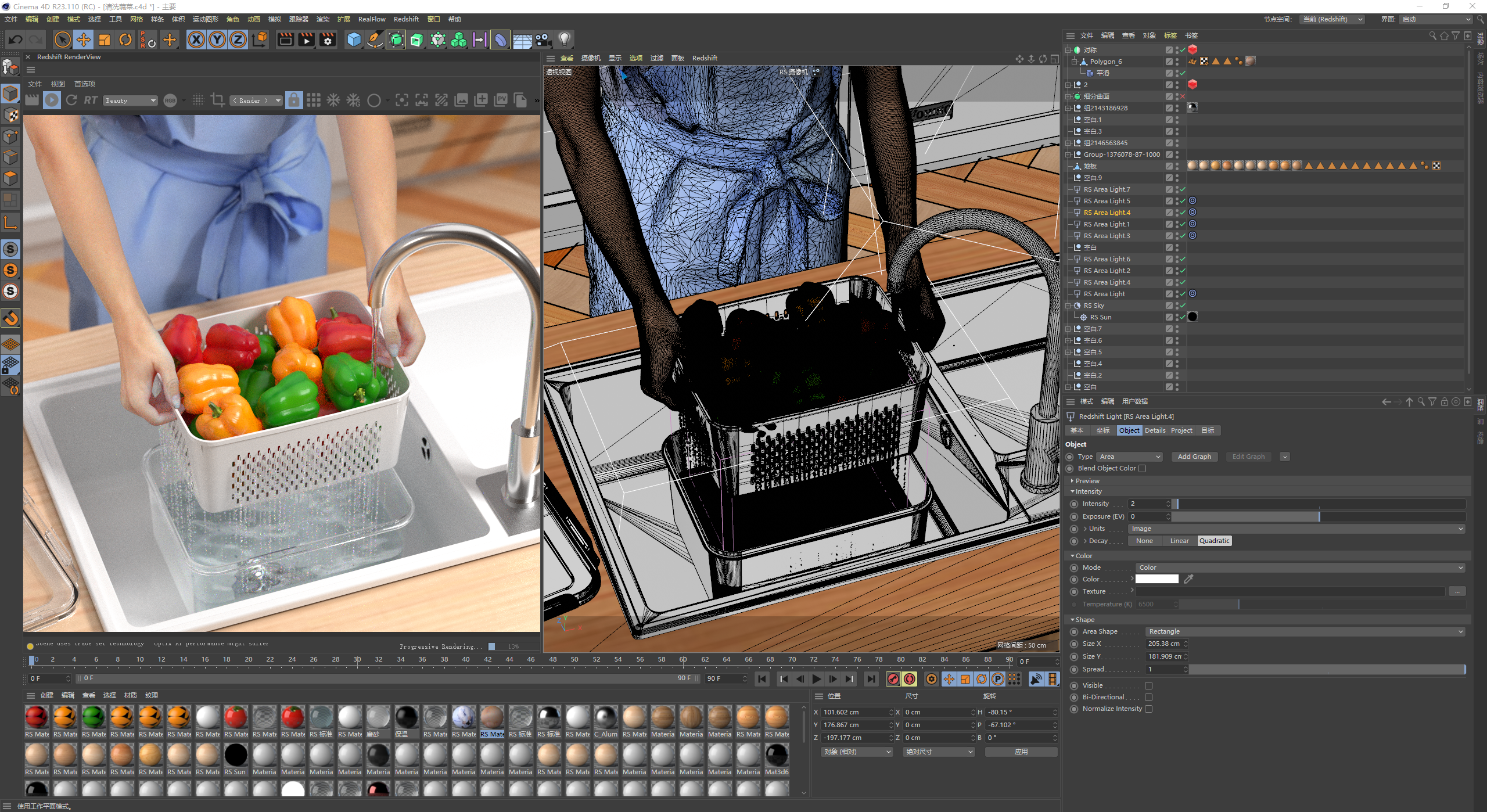This screenshot has height=812, width=1487.
Task: Click the 应用 apply button
Action: tap(1021, 752)
